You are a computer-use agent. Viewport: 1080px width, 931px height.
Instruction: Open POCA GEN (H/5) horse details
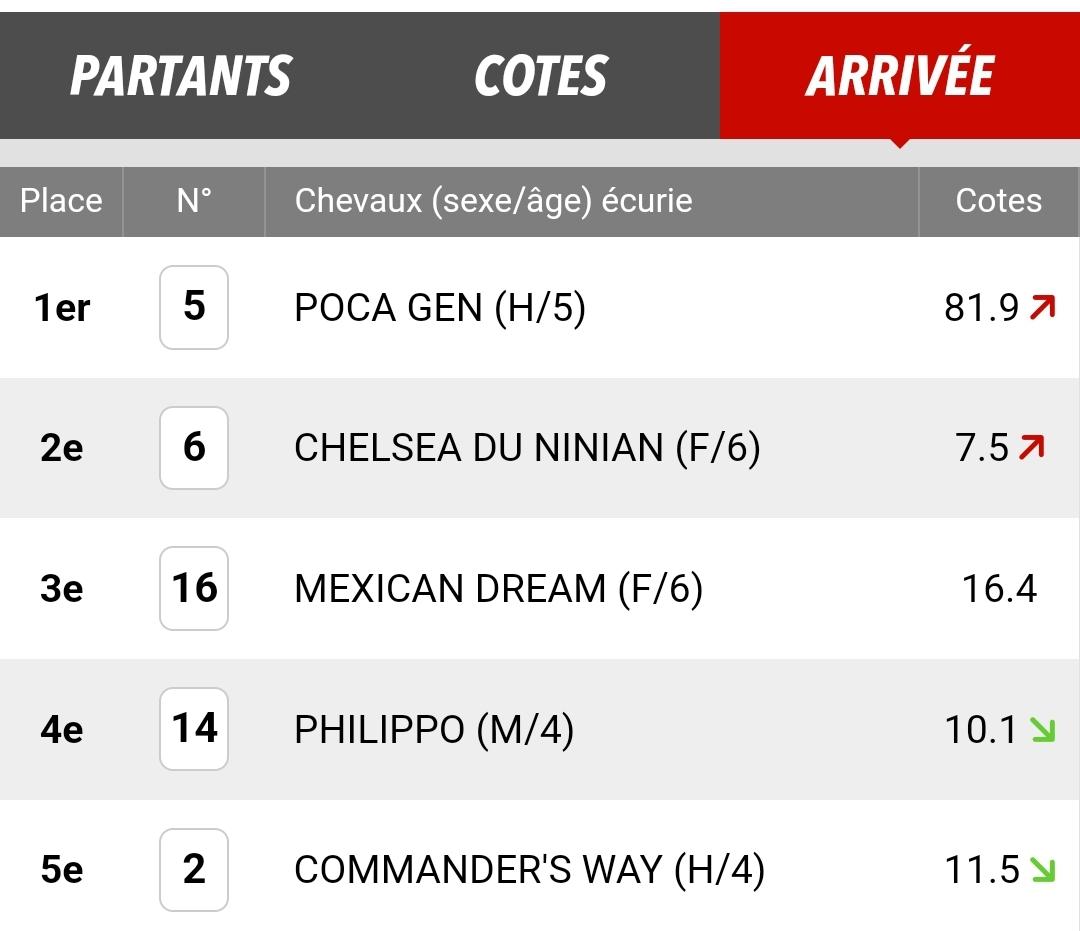click(x=439, y=307)
